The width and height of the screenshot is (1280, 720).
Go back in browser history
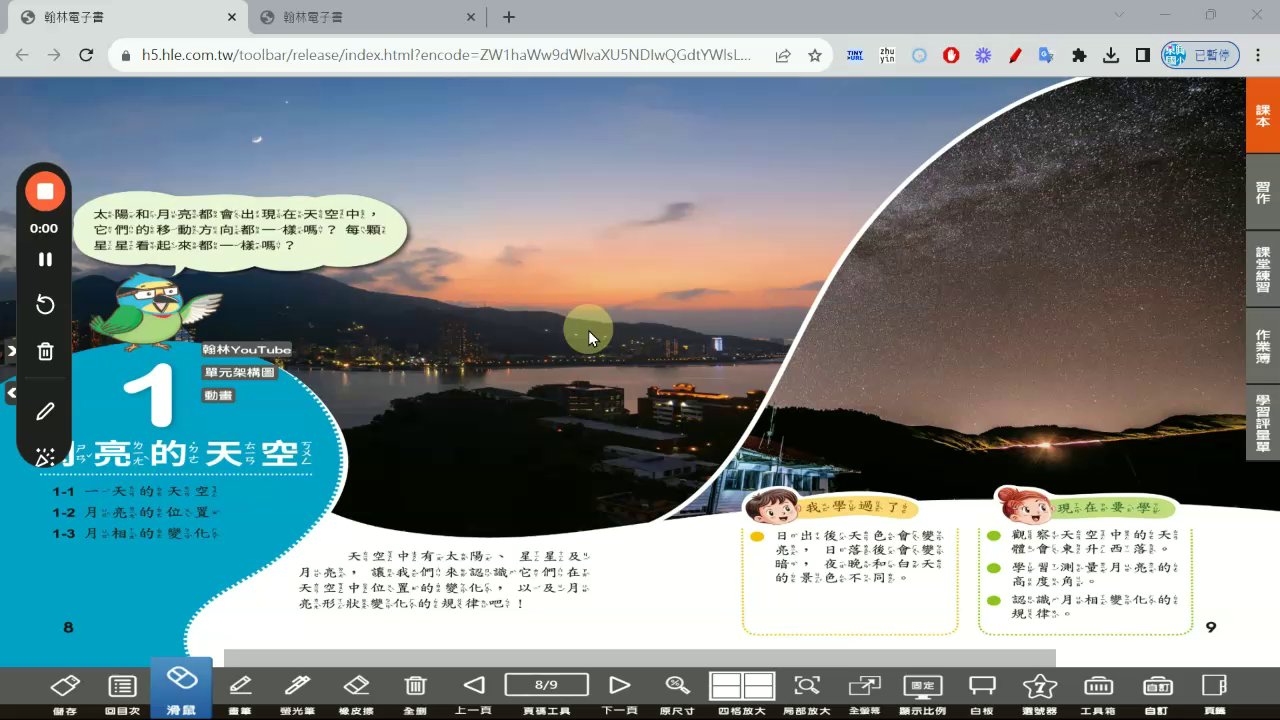[22, 56]
